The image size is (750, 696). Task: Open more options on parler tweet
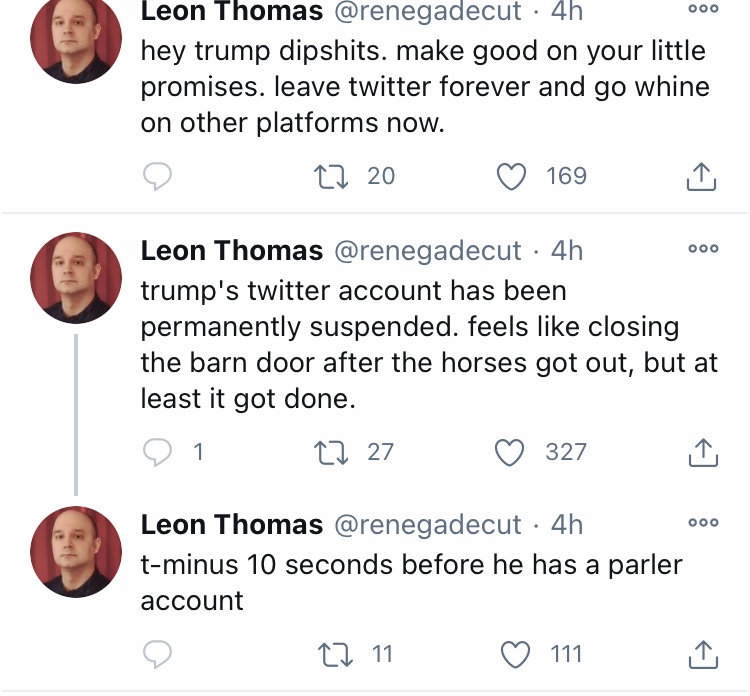(703, 522)
